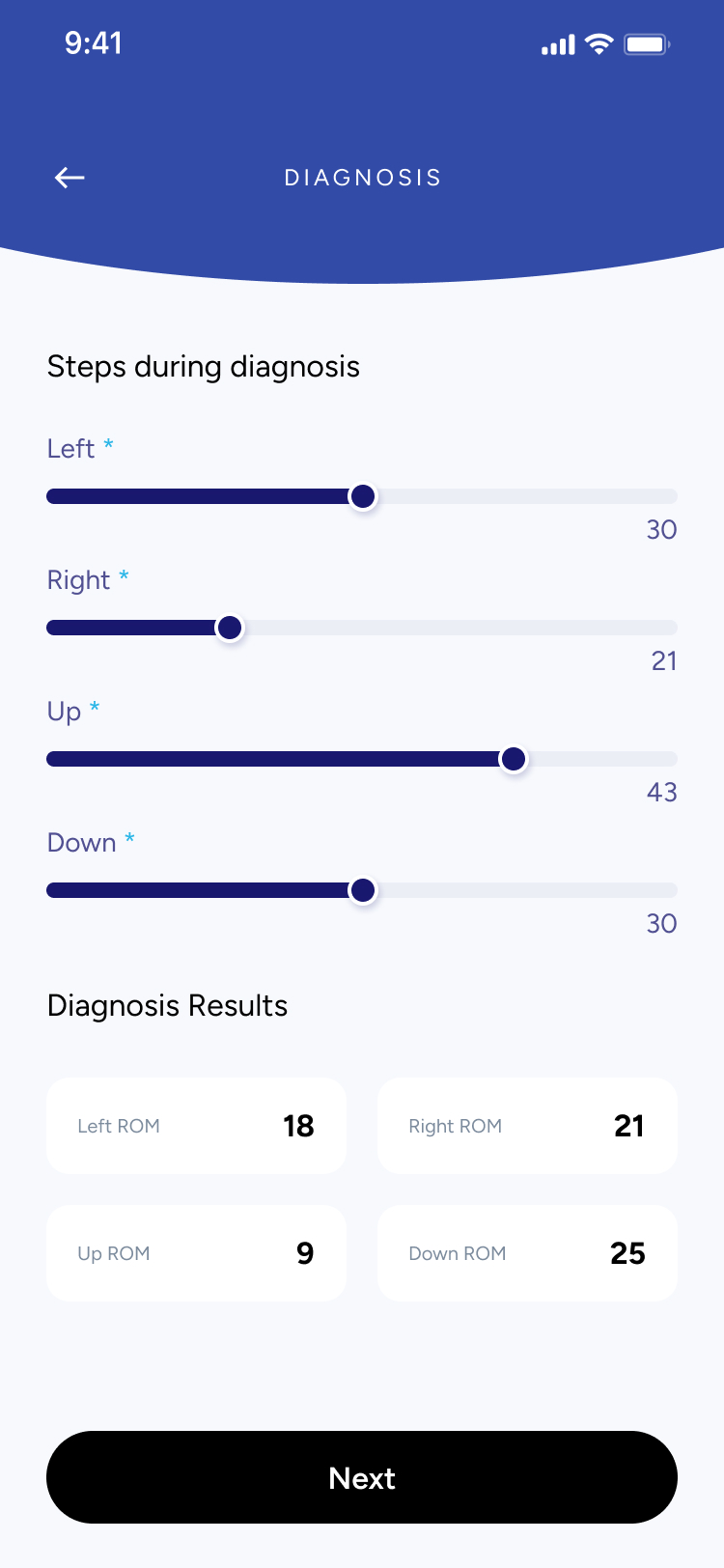Screen dimensions: 724x1568
Task: Click the Left steps slider handle
Action: (x=363, y=496)
